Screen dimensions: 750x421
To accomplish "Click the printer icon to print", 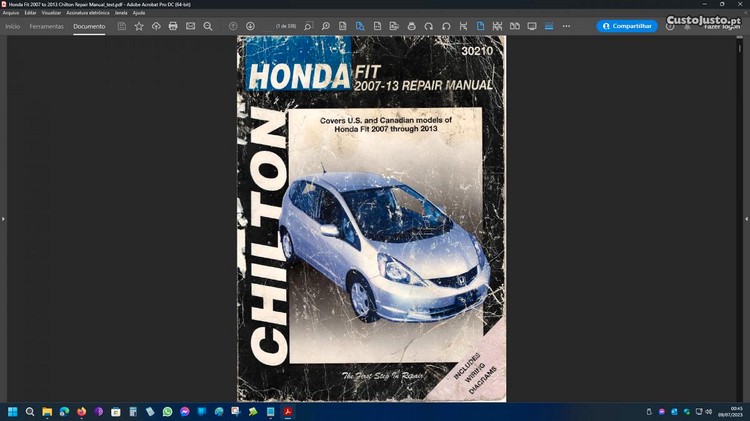I will pos(173,26).
